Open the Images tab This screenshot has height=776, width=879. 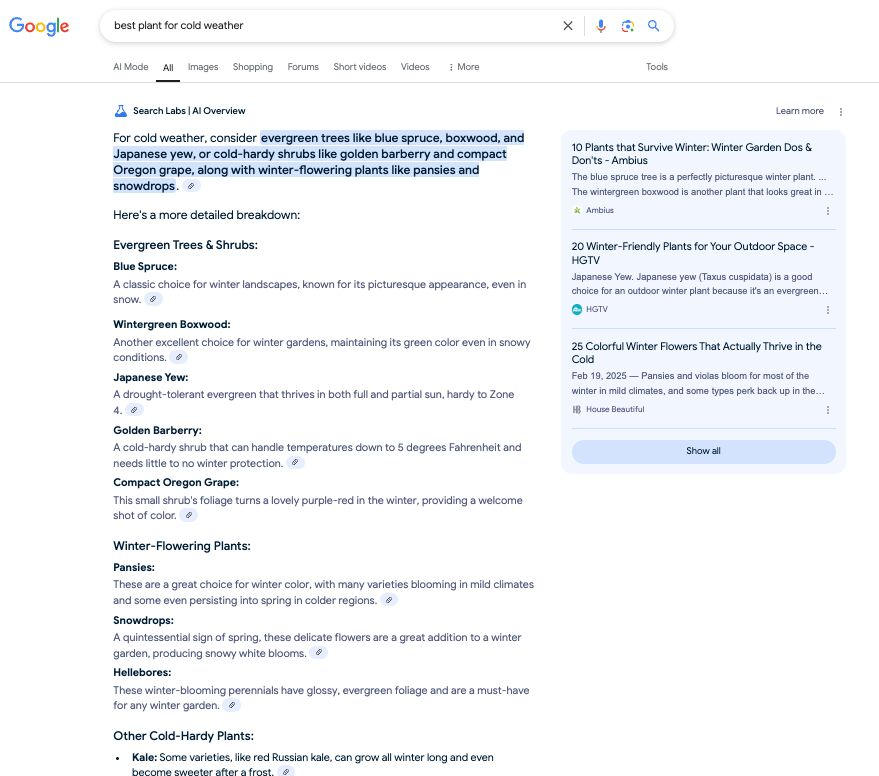203,67
